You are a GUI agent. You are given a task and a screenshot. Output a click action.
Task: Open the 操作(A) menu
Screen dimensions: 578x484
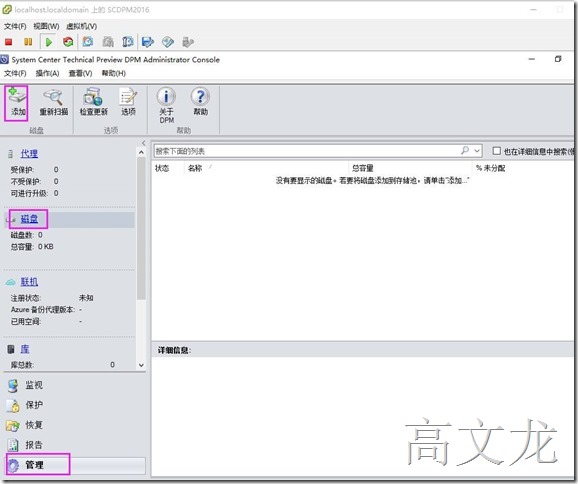pos(47,73)
